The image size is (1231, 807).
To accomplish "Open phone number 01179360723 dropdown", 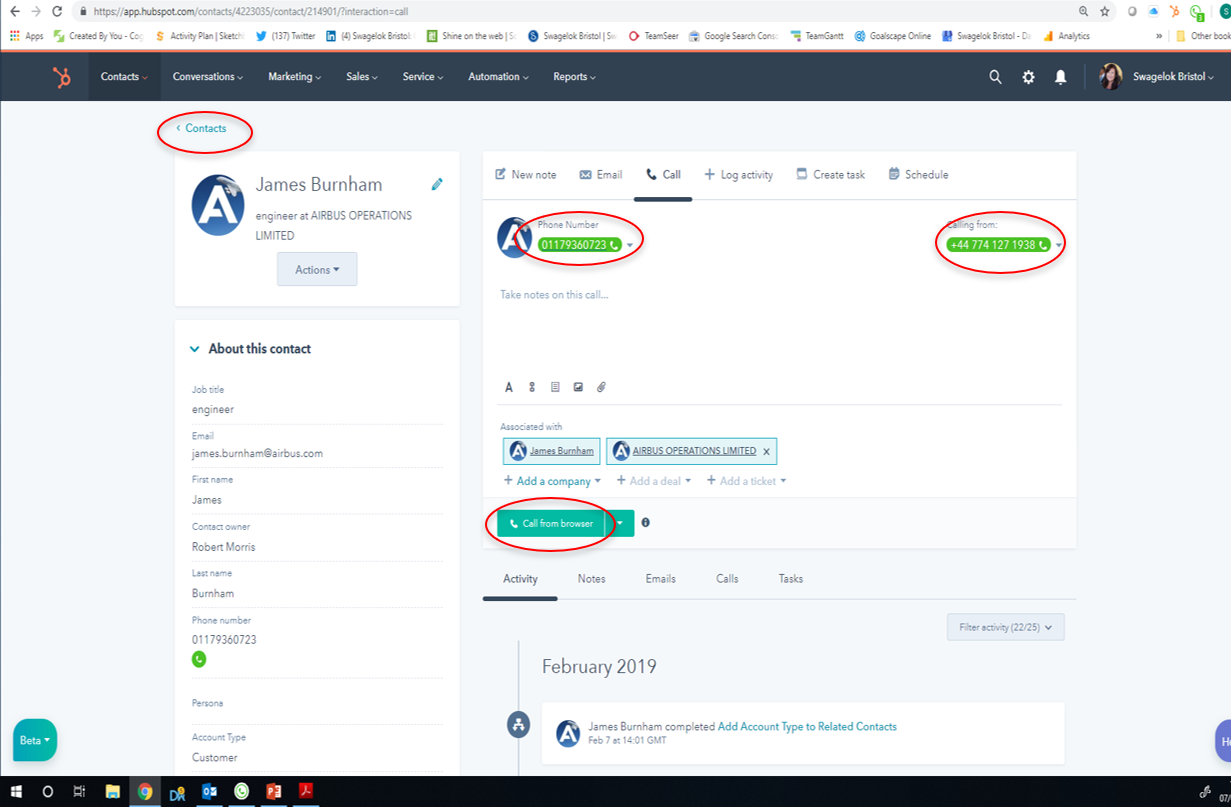I will [629, 245].
